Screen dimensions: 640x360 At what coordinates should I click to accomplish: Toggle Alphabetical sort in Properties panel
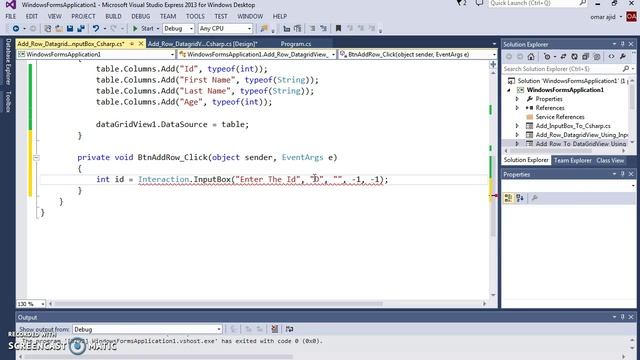(520, 198)
